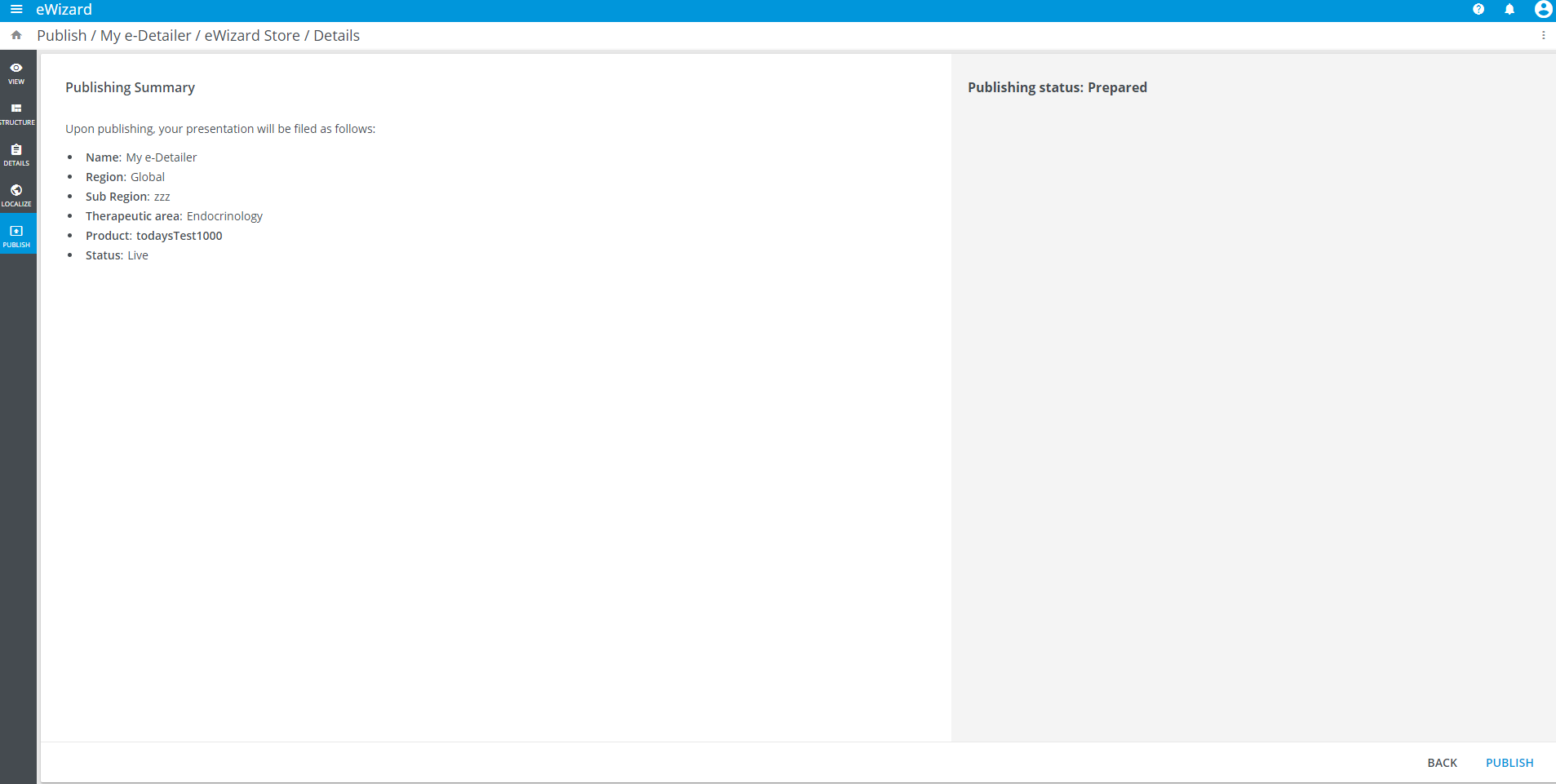Click Publish in the breadcrumb
1556x784 pixels.
click(62, 36)
